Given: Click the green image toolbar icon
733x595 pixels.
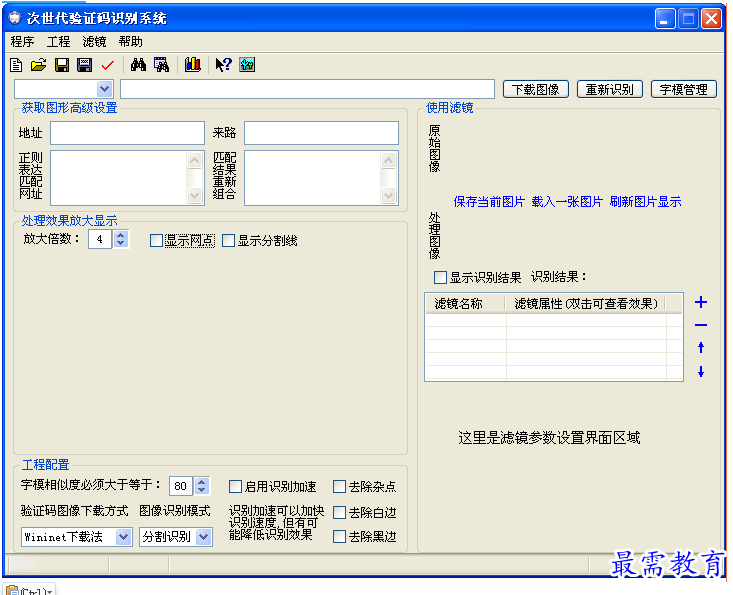Looking at the screenshot, I should click(247, 65).
